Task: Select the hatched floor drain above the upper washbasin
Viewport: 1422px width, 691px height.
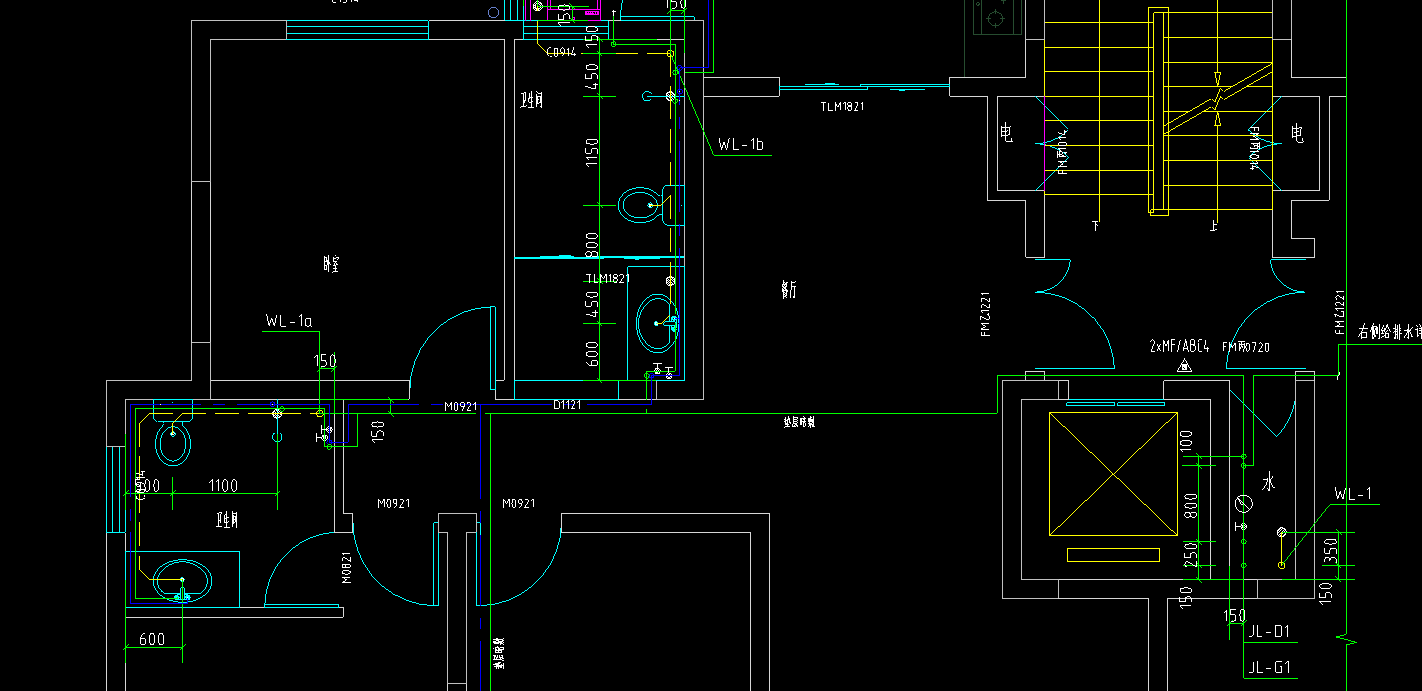Action: click(671, 281)
